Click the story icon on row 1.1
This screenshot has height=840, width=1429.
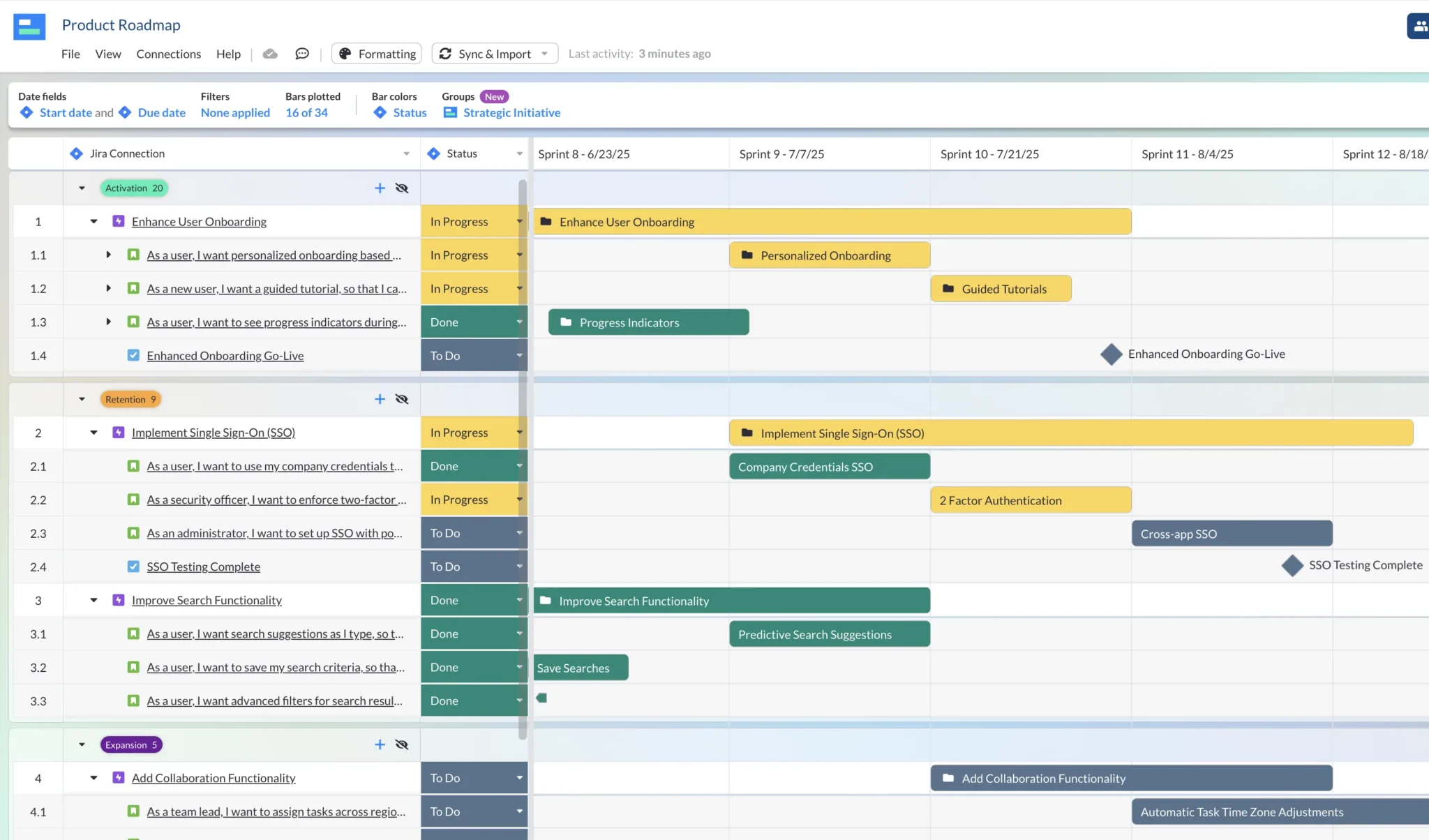(x=133, y=255)
